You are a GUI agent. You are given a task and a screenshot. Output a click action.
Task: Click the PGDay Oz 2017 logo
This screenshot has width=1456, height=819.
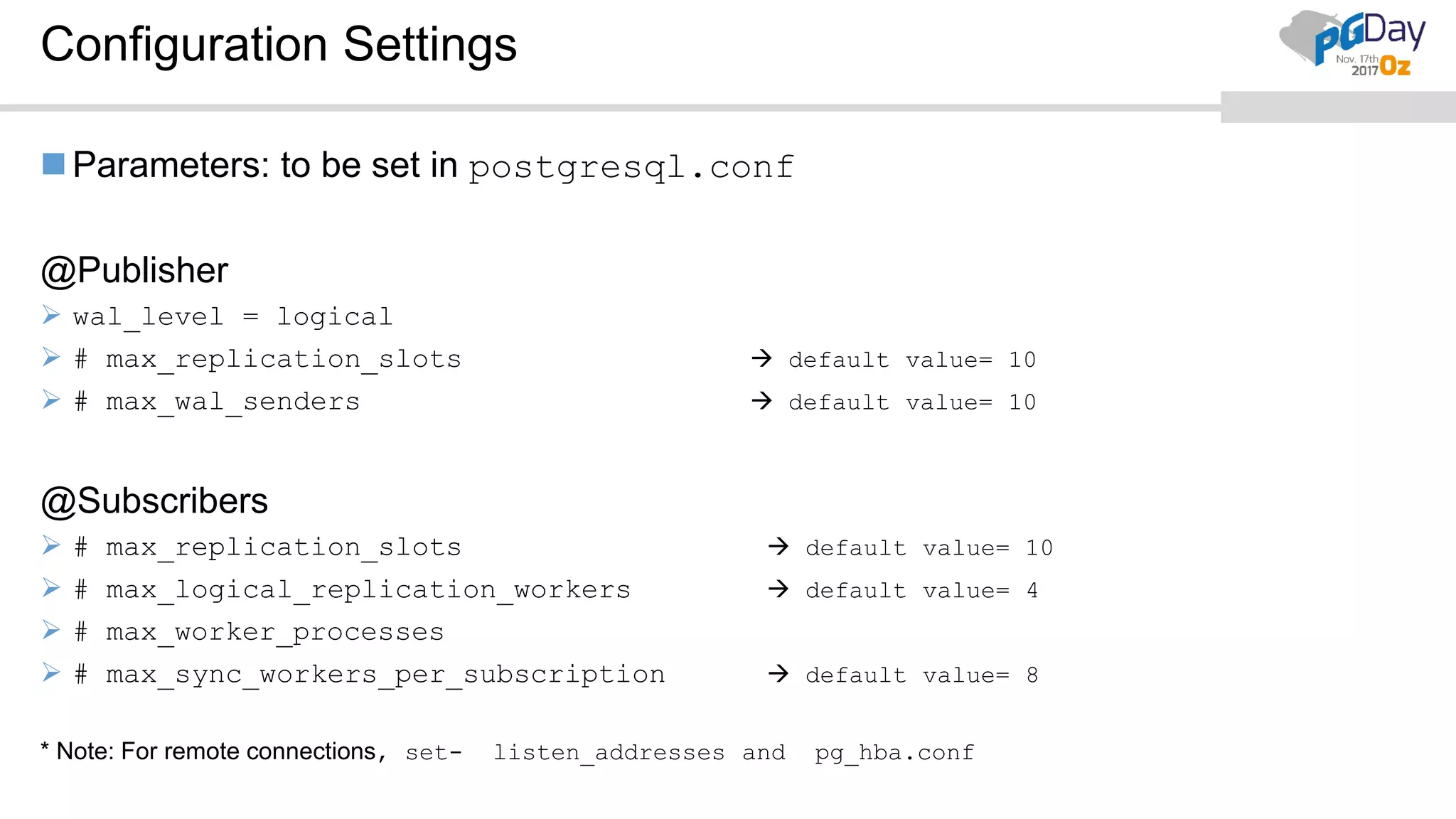(x=1353, y=43)
